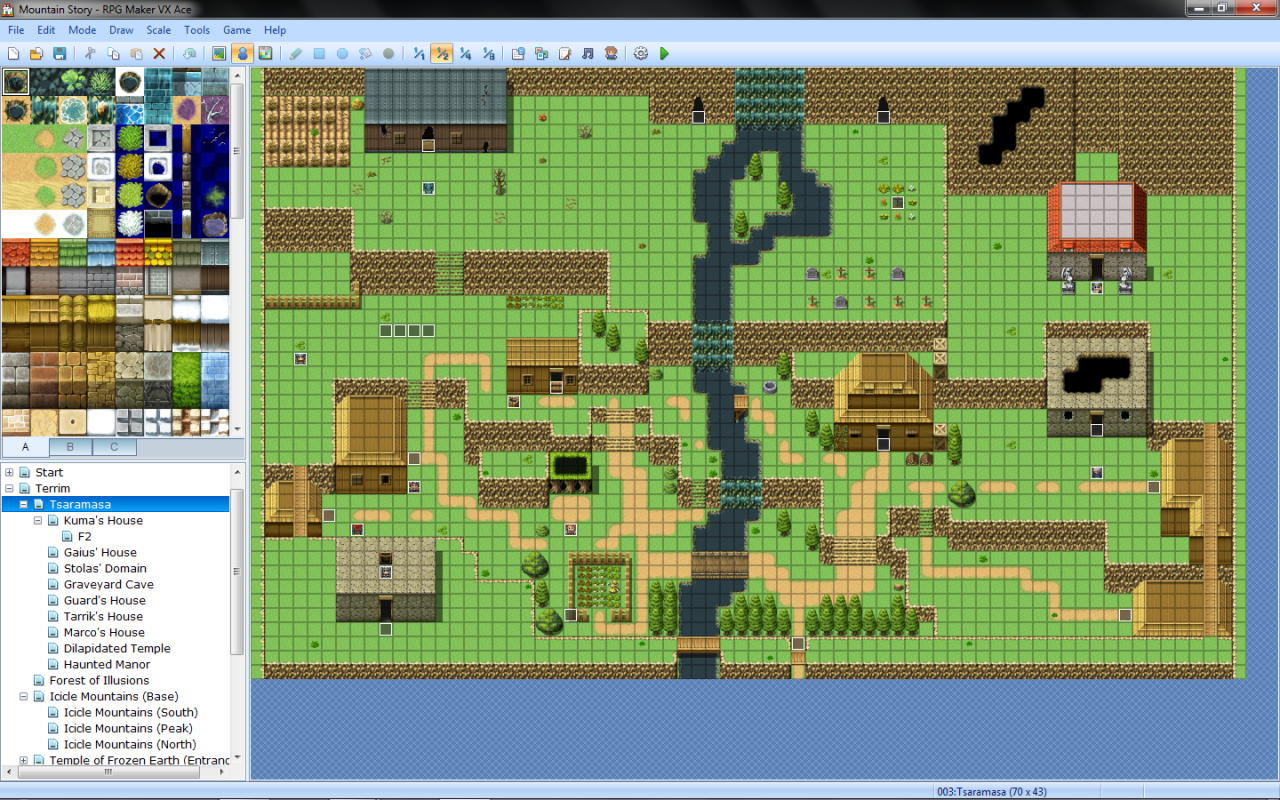Image resolution: width=1280 pixels, height=800 pixels.
Task: Switch to tileset tab A
Action: pos(25,446)
